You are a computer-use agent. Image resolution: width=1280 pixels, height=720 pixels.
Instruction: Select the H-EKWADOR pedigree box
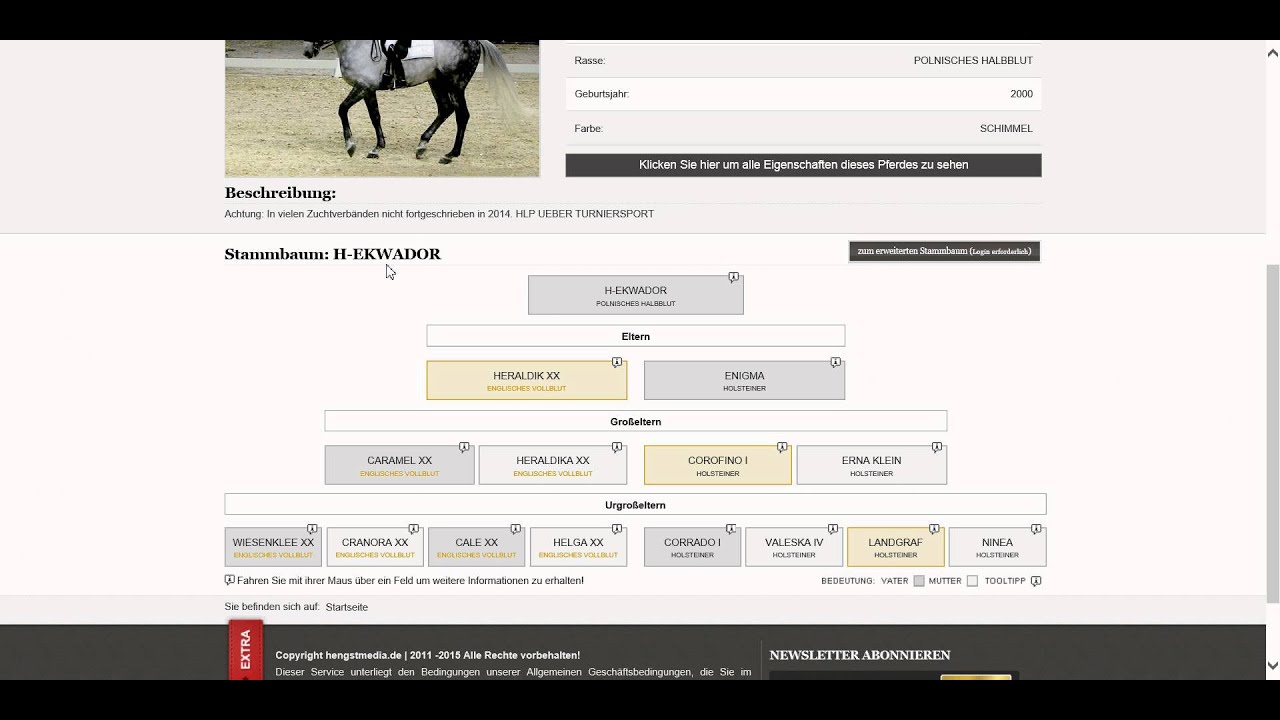tap(636, 295)
